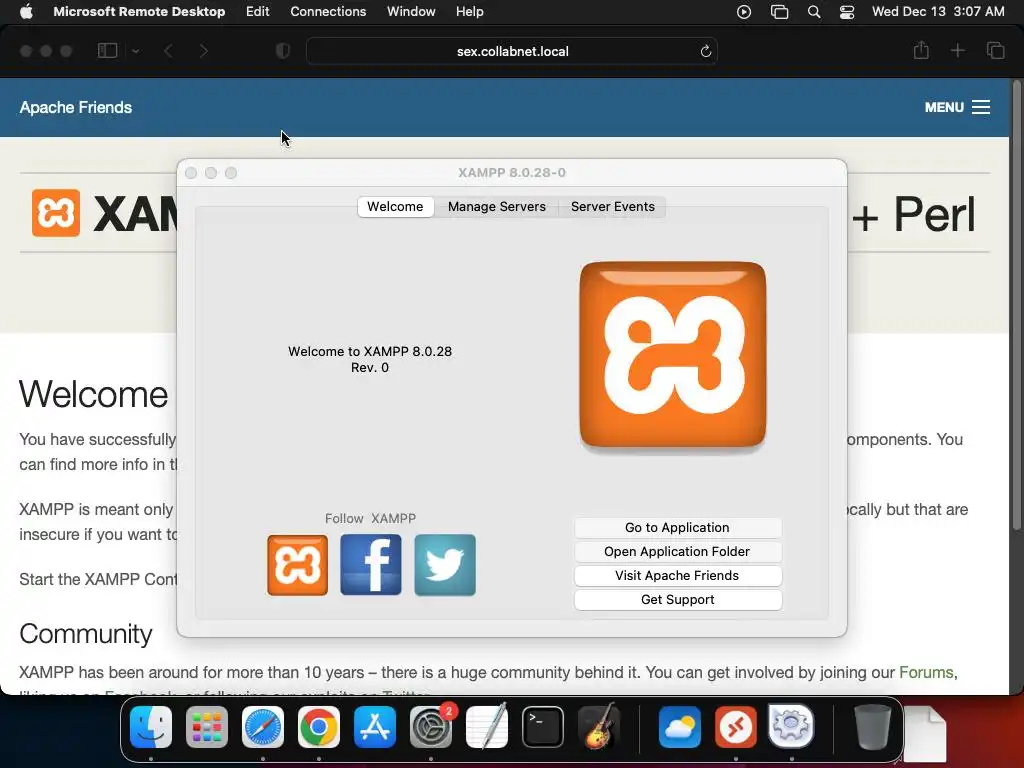
Task: Click the play circle icon in menu bar
Action: pos(744,12)
